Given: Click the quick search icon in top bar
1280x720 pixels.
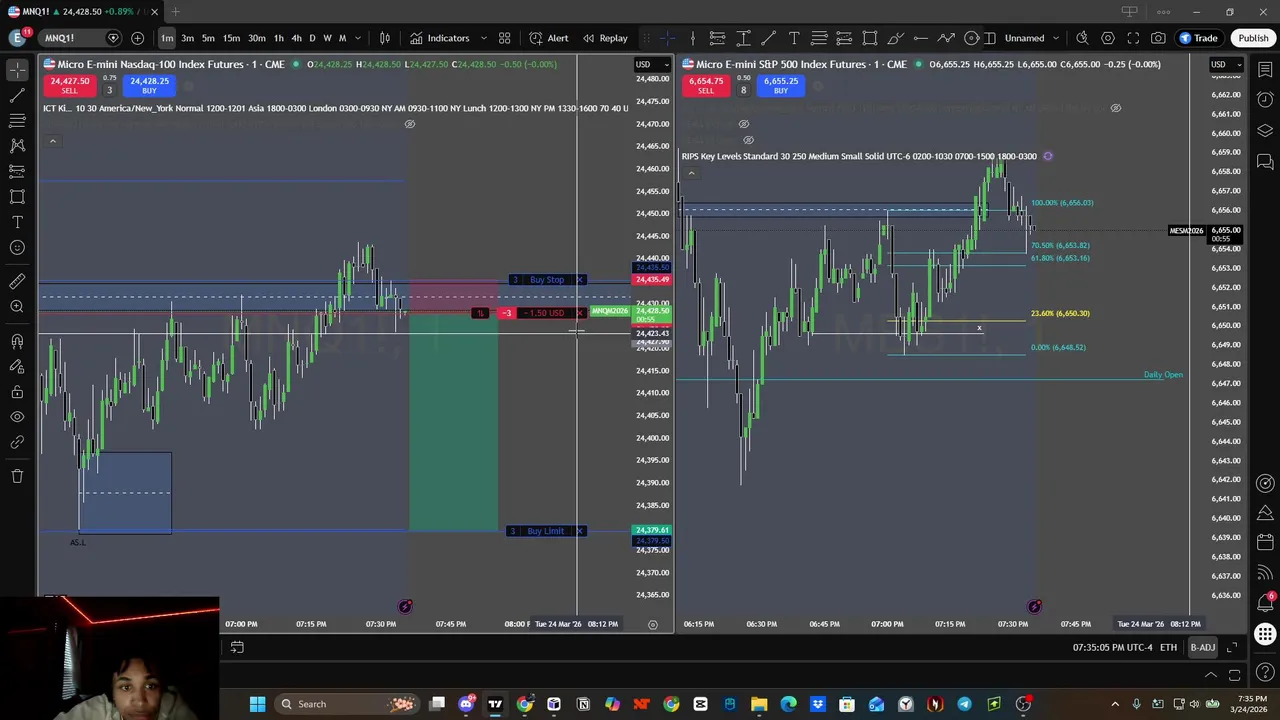Looking at the screenshot, I should pos(1082,38).
